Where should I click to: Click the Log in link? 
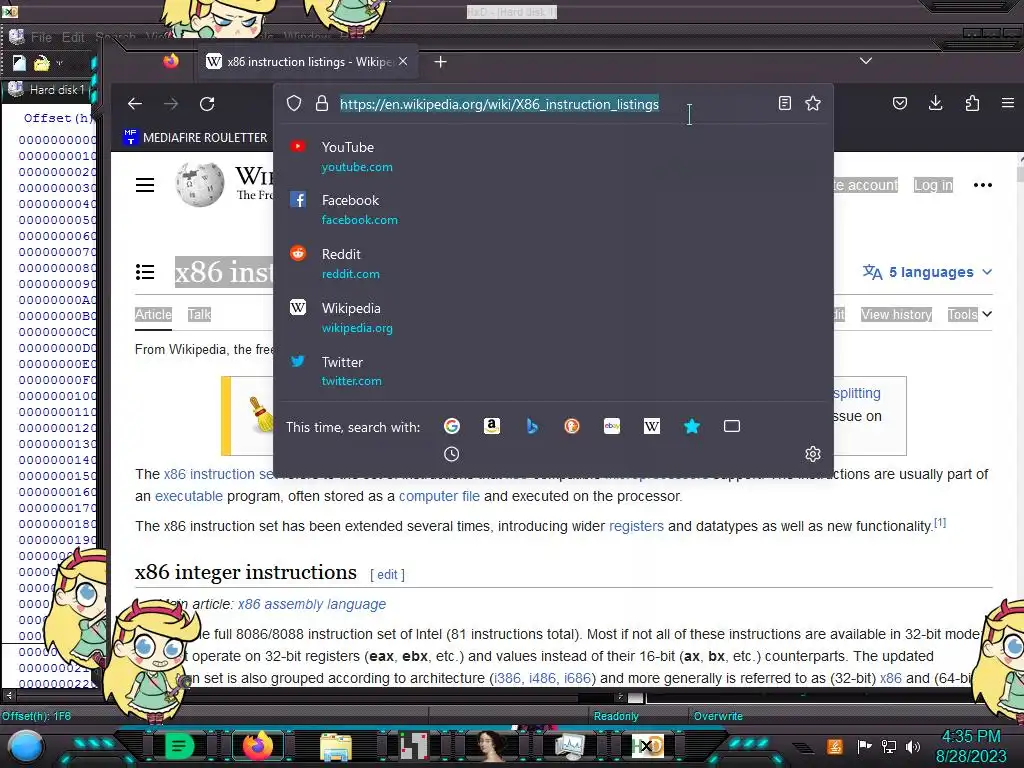click(x=933, y=185)
